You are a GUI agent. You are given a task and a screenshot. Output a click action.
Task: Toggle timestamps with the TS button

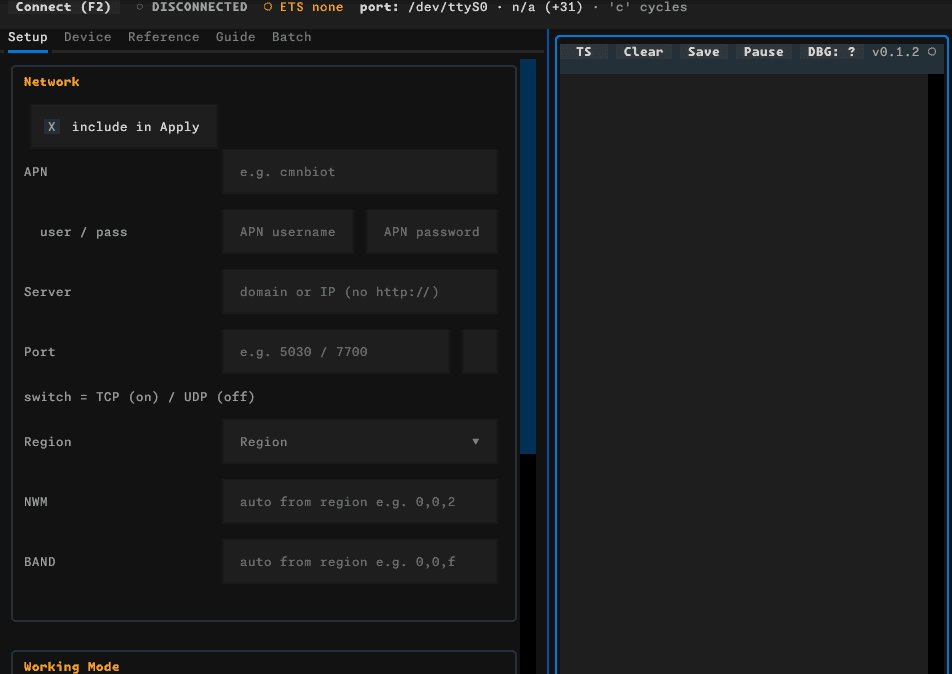point(583,52)
